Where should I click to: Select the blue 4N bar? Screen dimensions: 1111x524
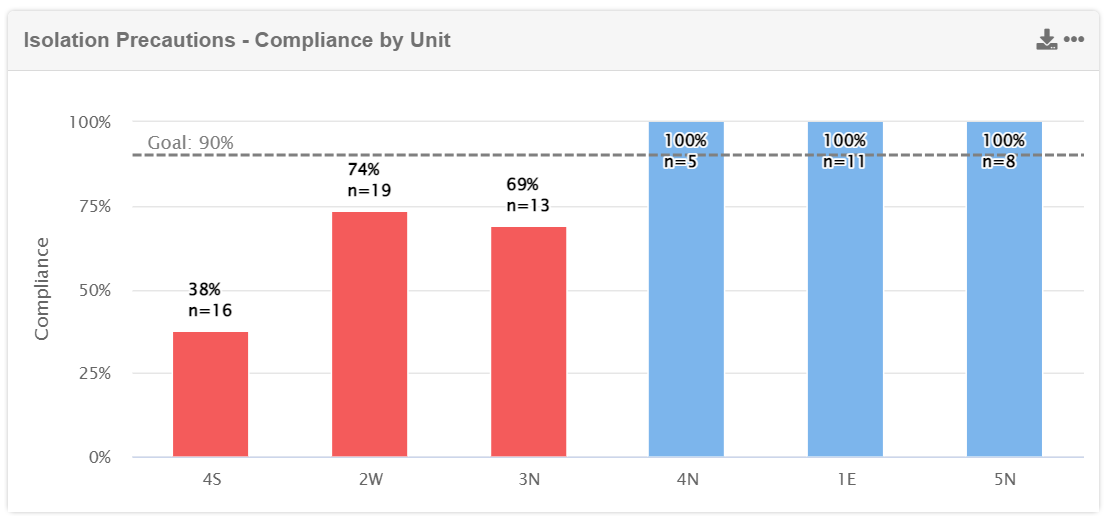686,300
